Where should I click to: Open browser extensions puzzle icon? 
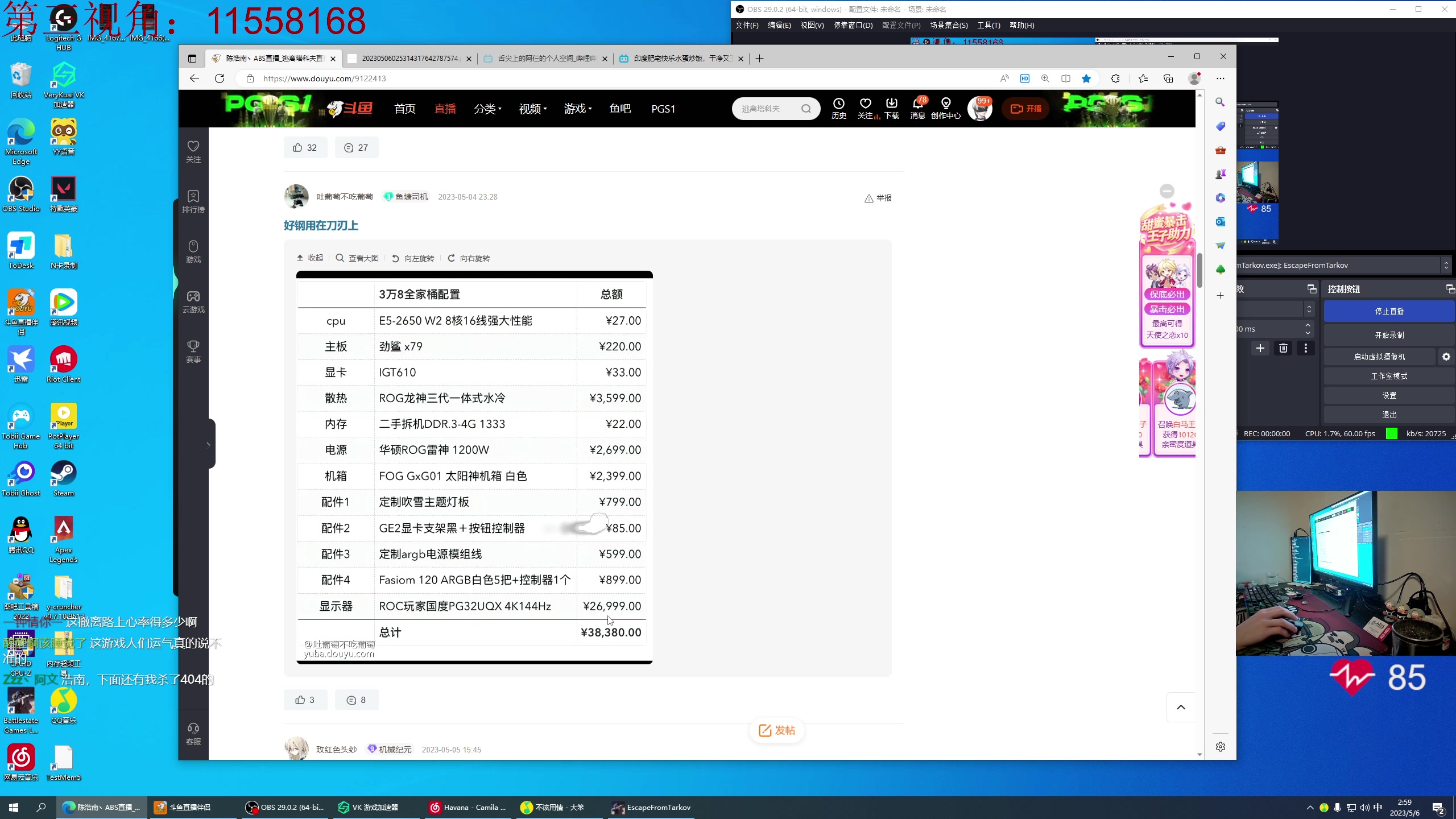1115,78
